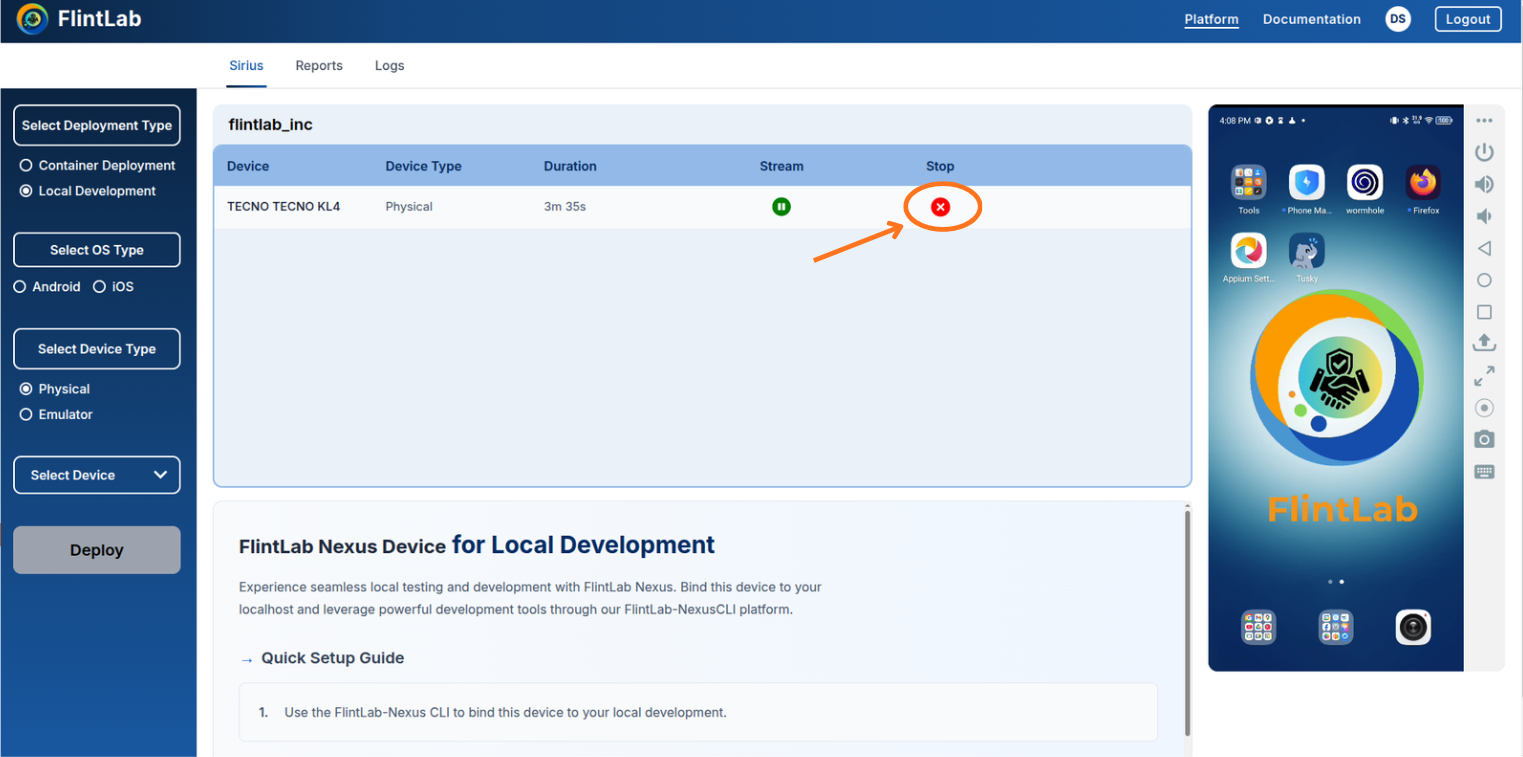
Task: Switch to the Sirius tab
Action: coord(246,66)
